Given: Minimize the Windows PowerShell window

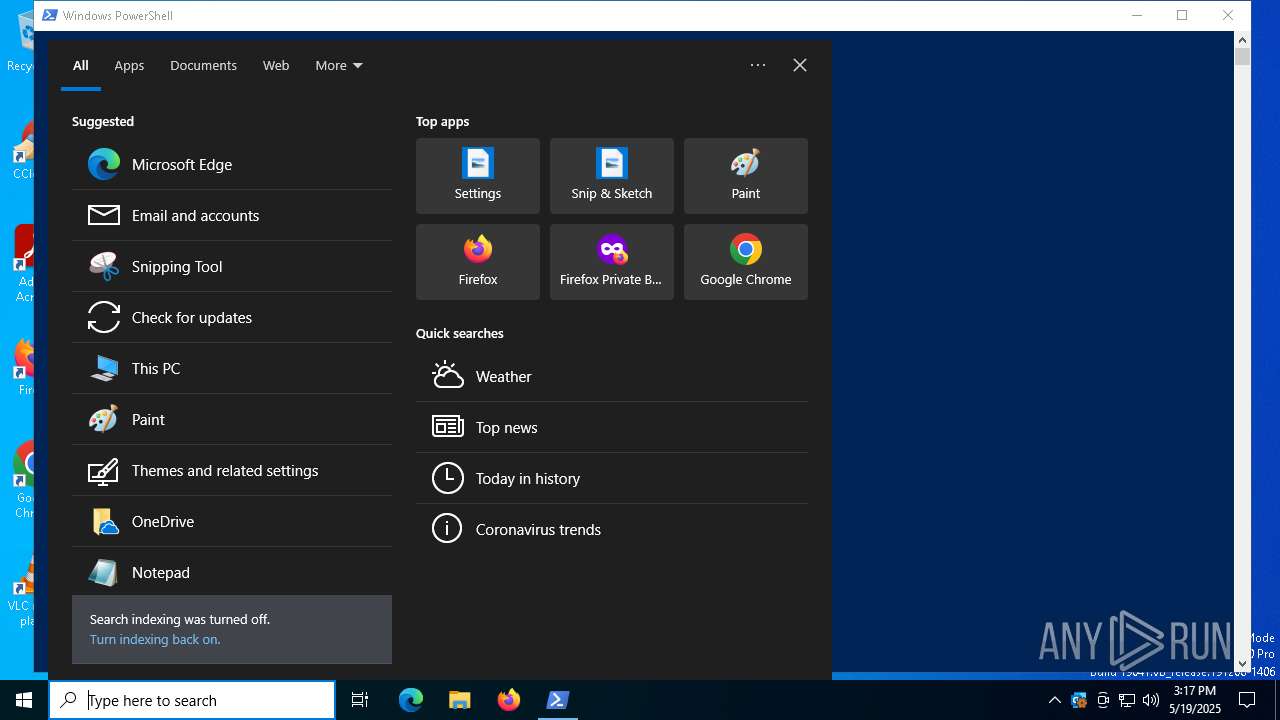Looking at the screenshot, I should [x=1137, y=15].
